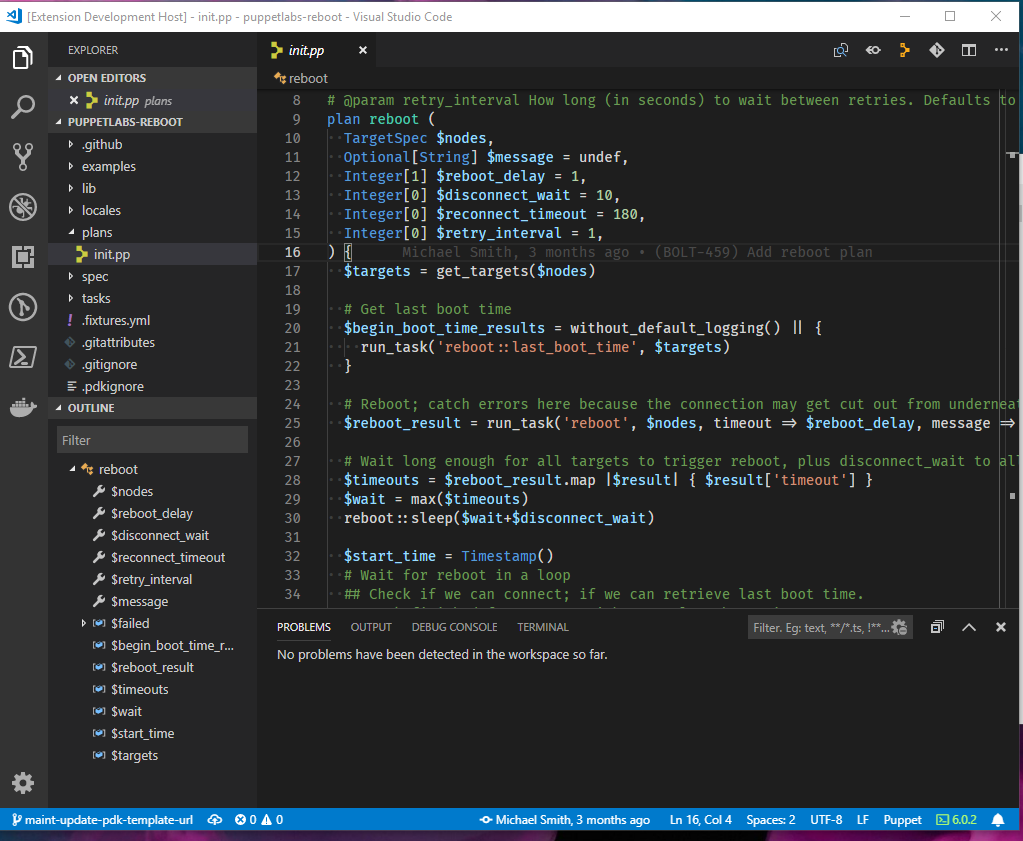
Task: Open the GitLens activity bar icon
Action: [23, 307]
